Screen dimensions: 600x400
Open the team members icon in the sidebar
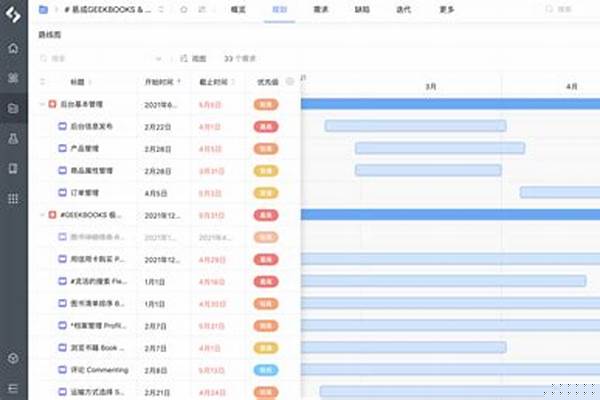[x=13, y=78]
